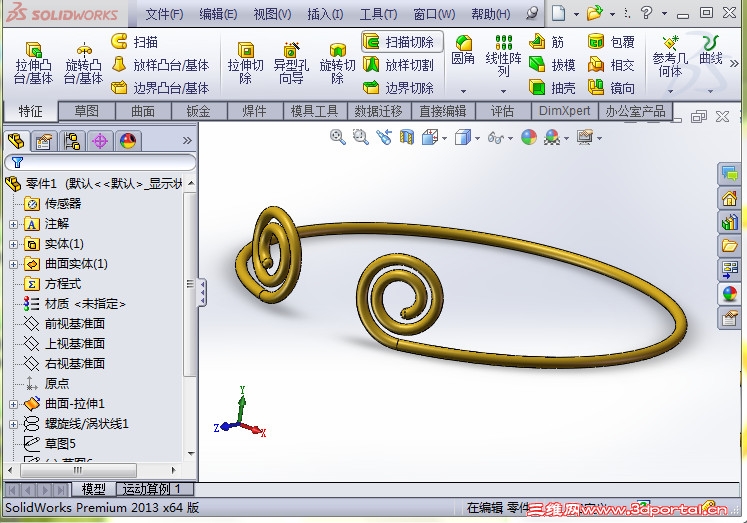The height and width of the screenshot is (523, 747).
Task: Click the feature tree horizontal scrollbar
Action: (x=79, y=470)
